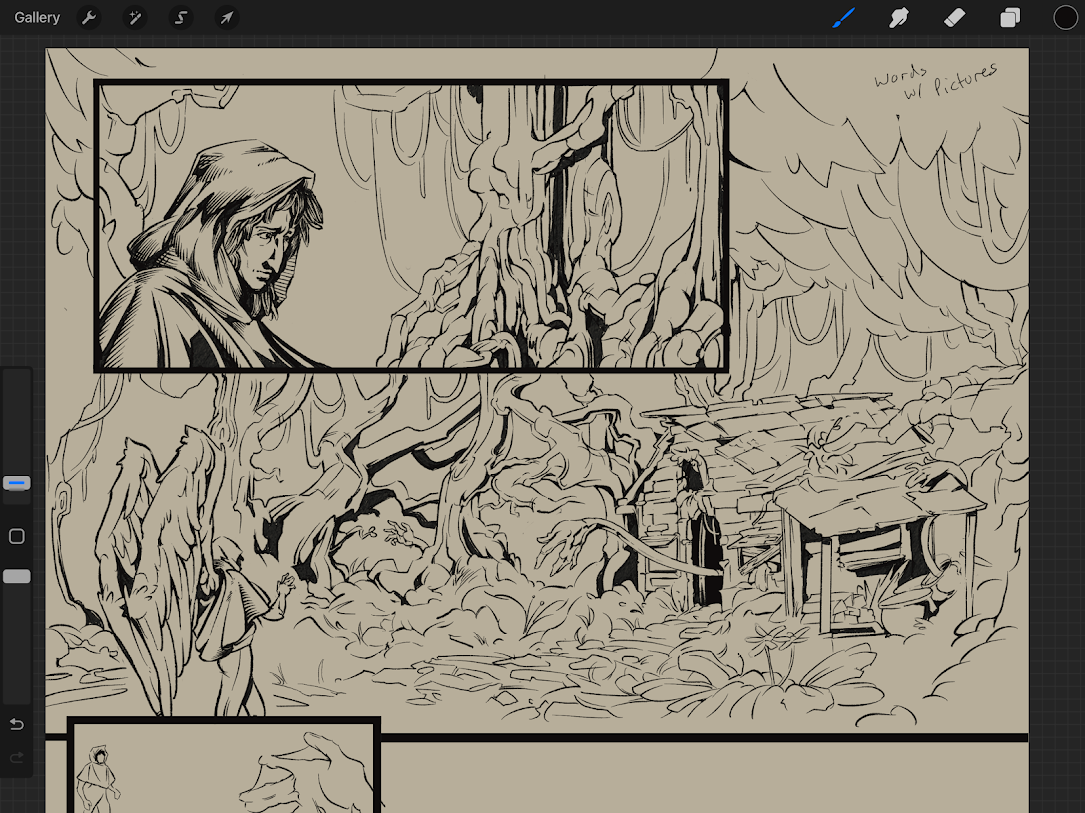The width and height of the screenshot is (1085, 813).
Task: Tap the brush size slider on the sidebar
Action: click(16, 483)
